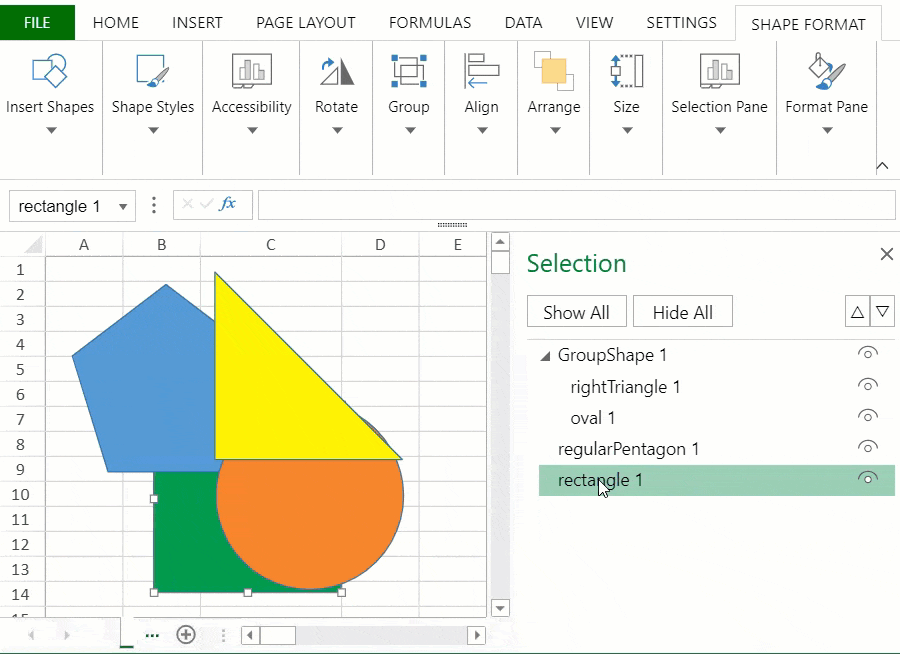
Task: Close the Selection pane
Action: (887, 254)
